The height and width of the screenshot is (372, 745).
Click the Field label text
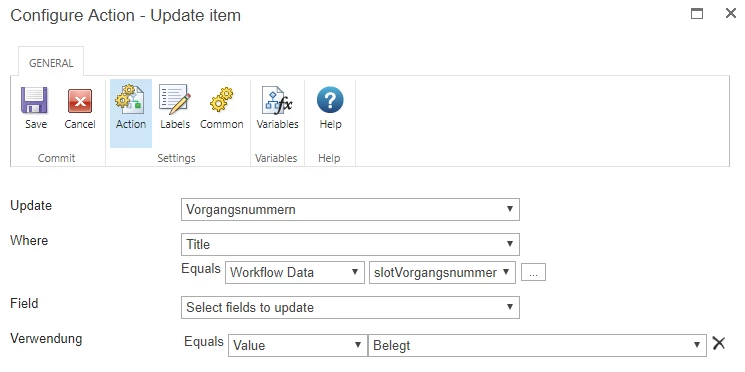point(24,303)
